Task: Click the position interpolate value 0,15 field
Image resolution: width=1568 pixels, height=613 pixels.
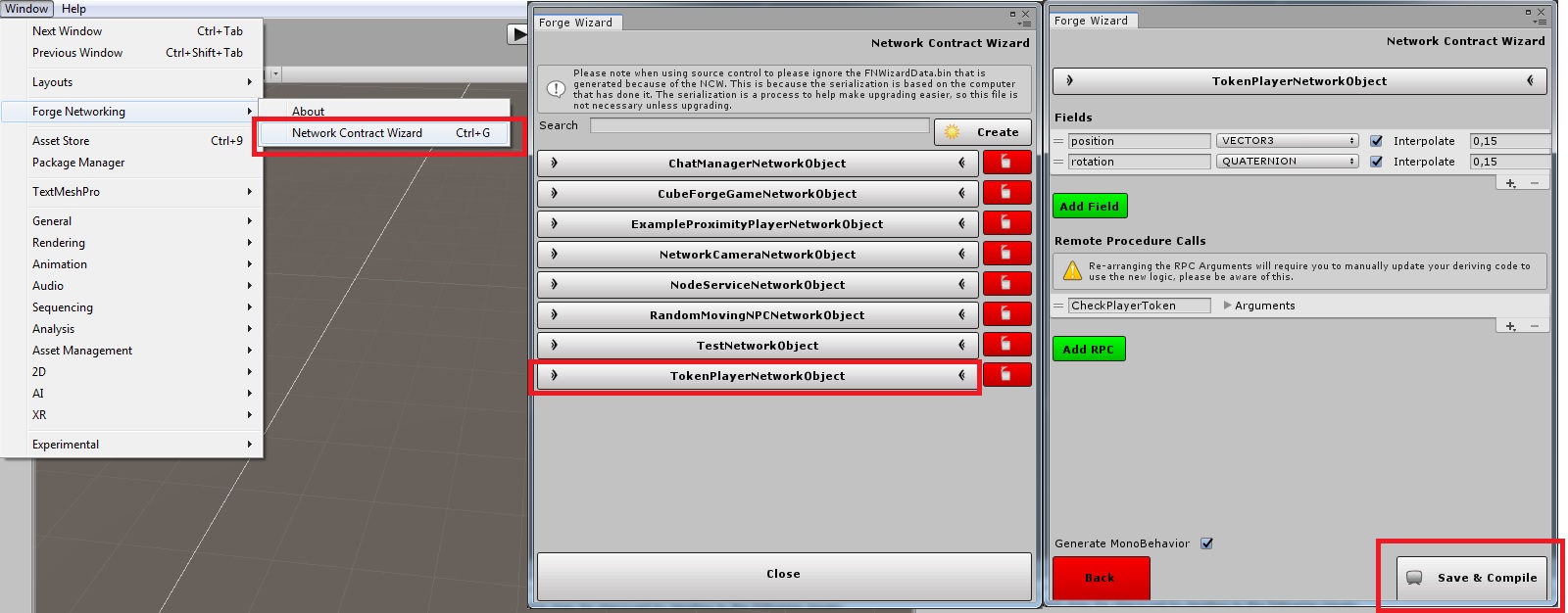Action: click(x=1510, y=141)
